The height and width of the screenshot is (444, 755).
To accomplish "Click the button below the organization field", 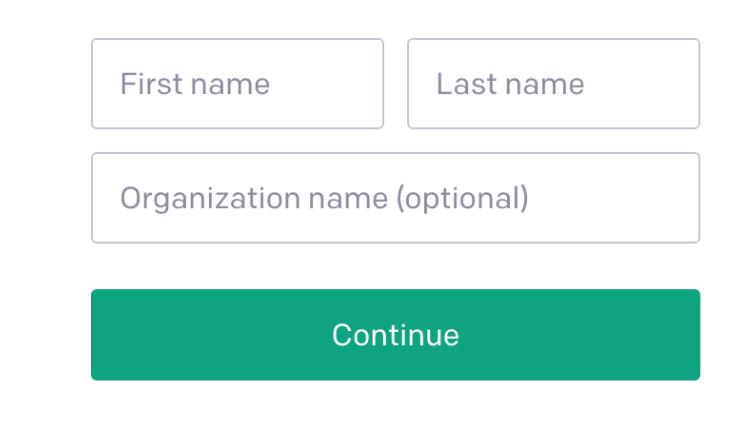I will 395,335.
